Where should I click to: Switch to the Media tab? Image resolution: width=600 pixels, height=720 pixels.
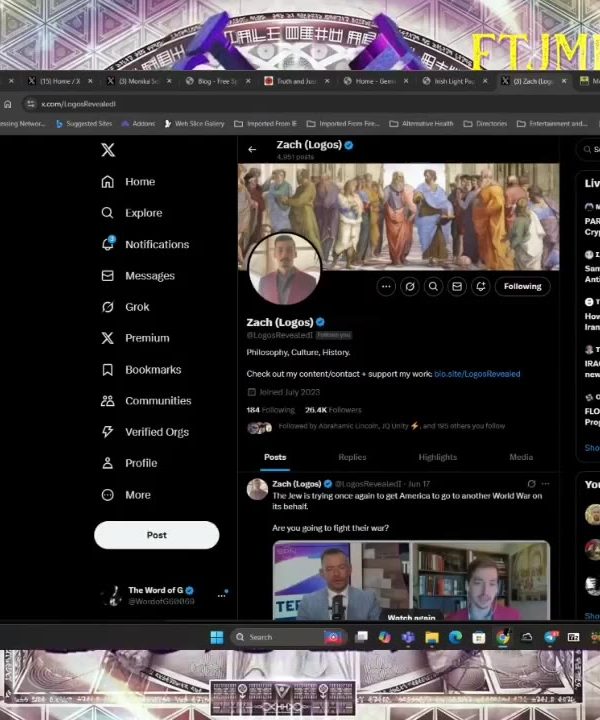click(x=521, y=457)
